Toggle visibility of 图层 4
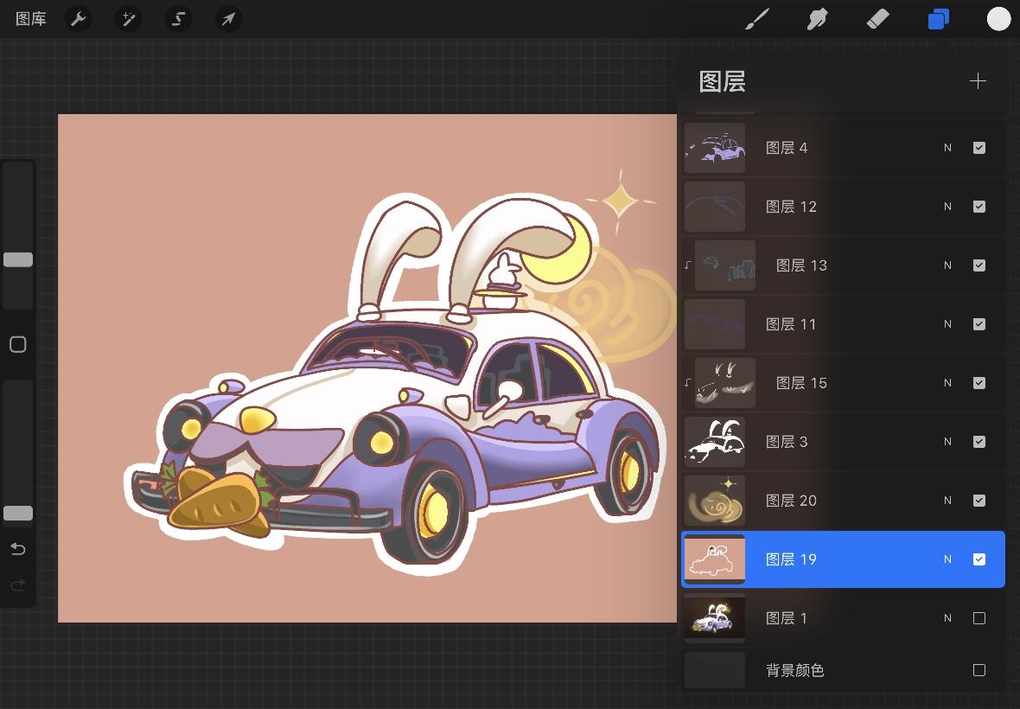This screenshot has width=1020, height=709. pos(979,148)
